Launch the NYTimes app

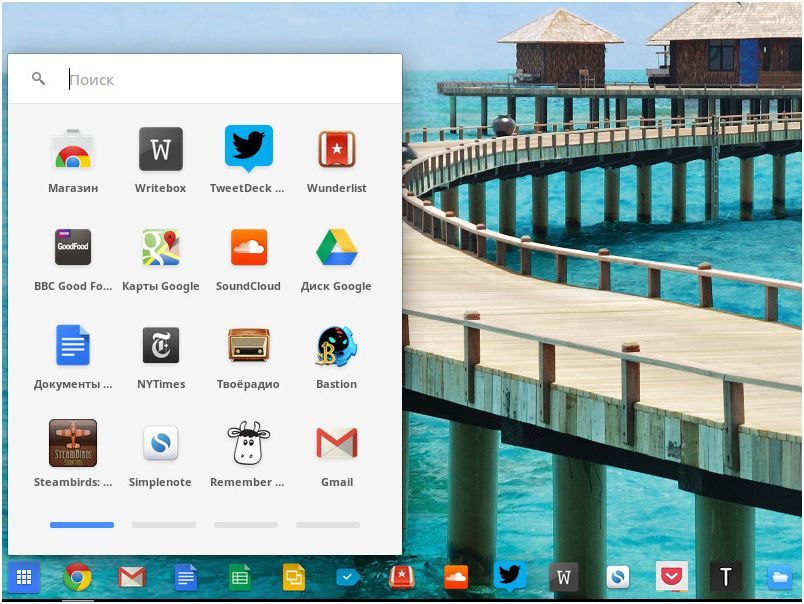tap(160, 344)
